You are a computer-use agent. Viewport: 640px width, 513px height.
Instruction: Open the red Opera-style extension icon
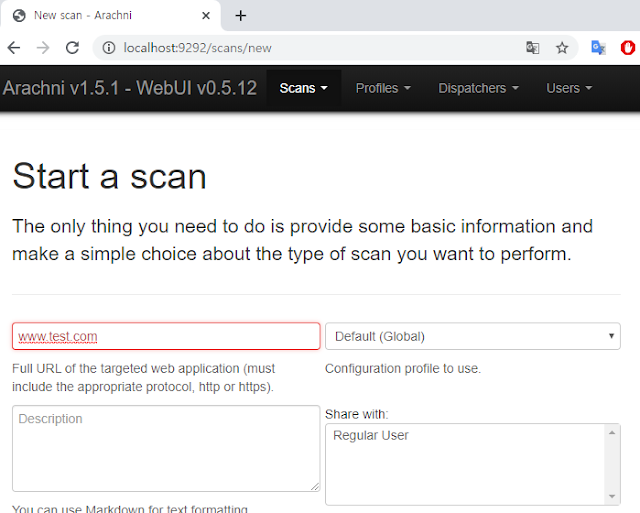(x=628, y=48)
